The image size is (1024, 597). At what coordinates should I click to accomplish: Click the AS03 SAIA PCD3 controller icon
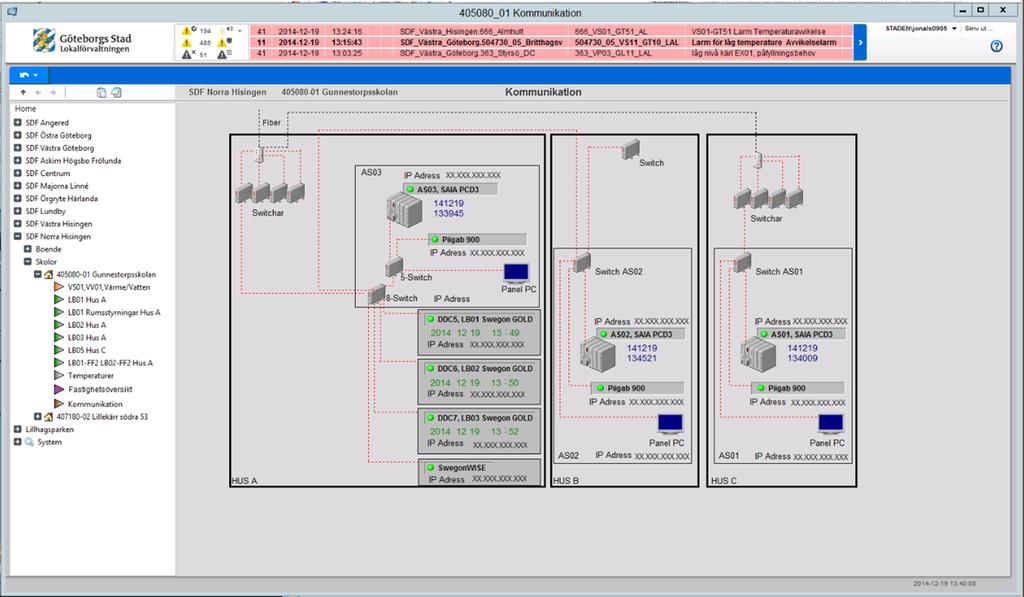point(405,209)
